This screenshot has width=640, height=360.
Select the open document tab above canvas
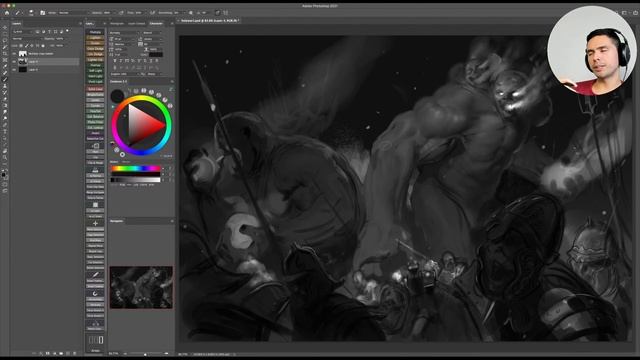point(210,20)
